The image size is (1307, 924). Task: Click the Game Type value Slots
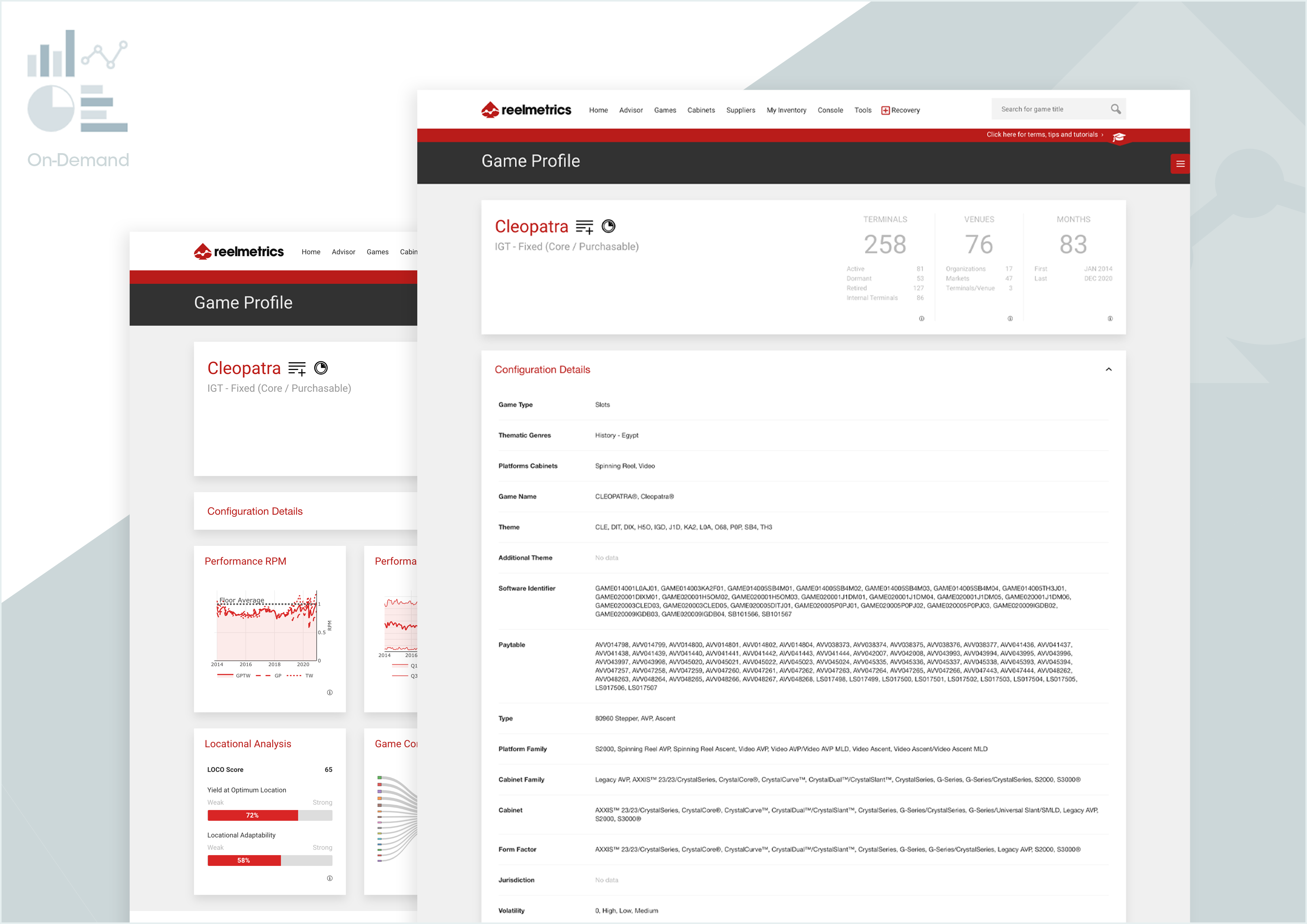point(602,405)
